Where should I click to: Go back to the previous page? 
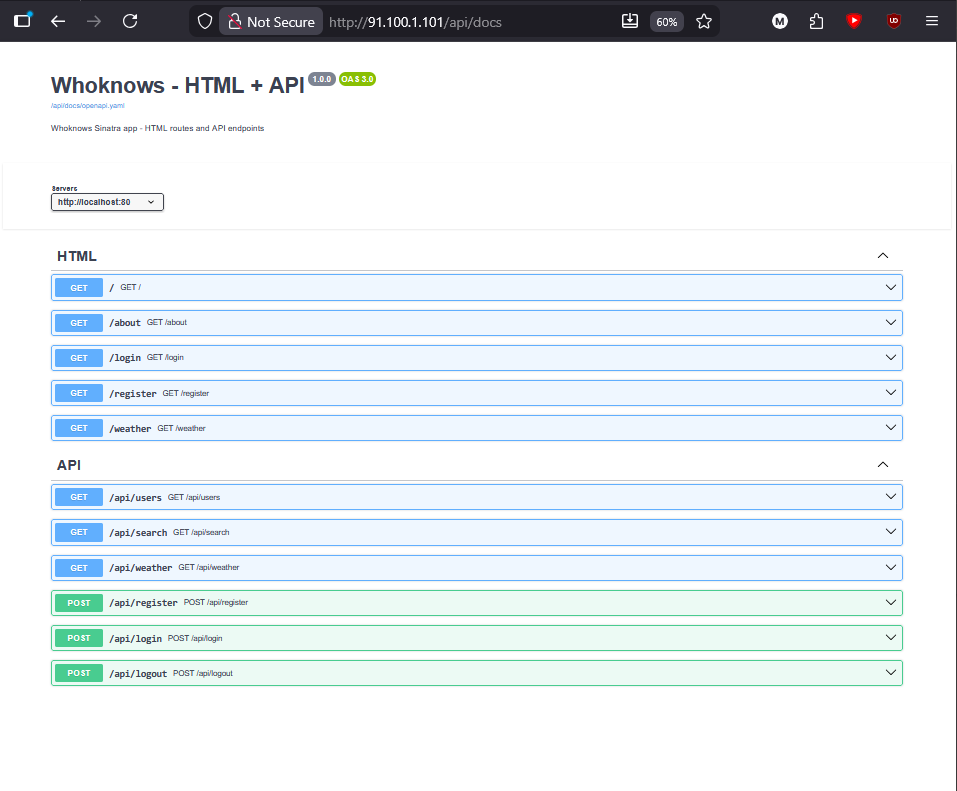coord(58,21)
